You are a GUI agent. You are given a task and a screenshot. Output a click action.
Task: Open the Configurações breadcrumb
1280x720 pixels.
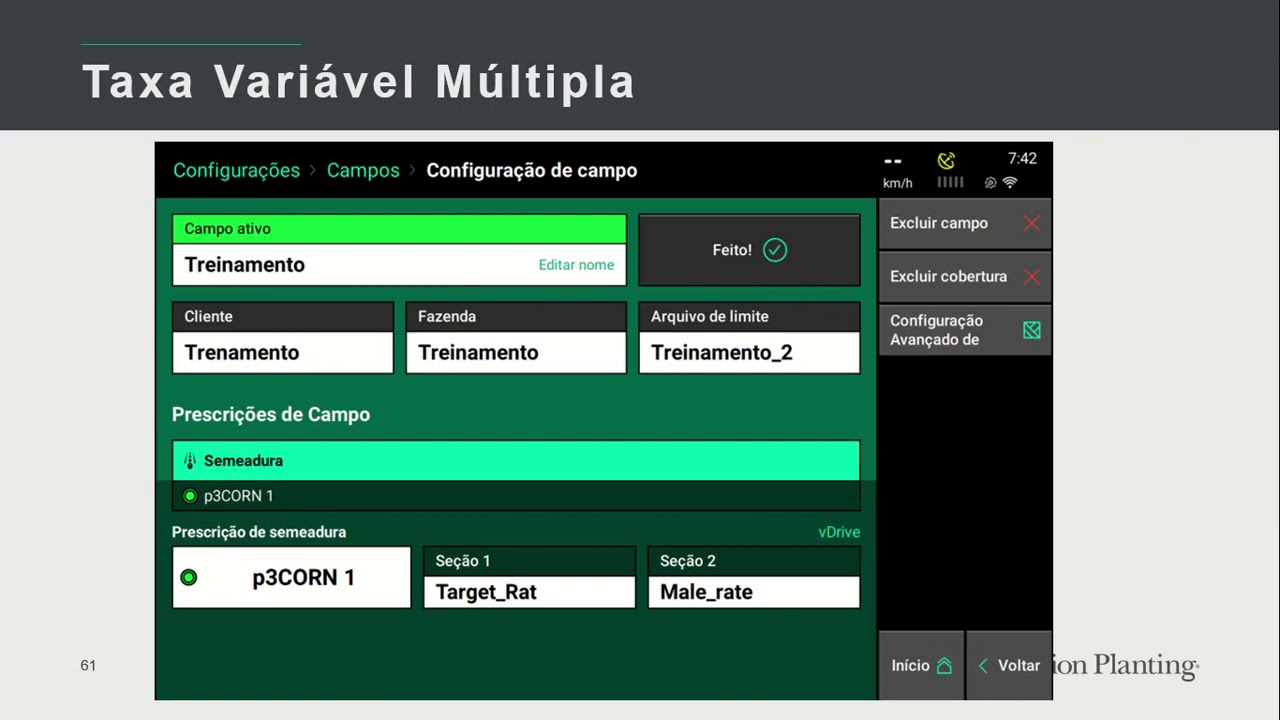pyautogui.click(x=236, y=170)
